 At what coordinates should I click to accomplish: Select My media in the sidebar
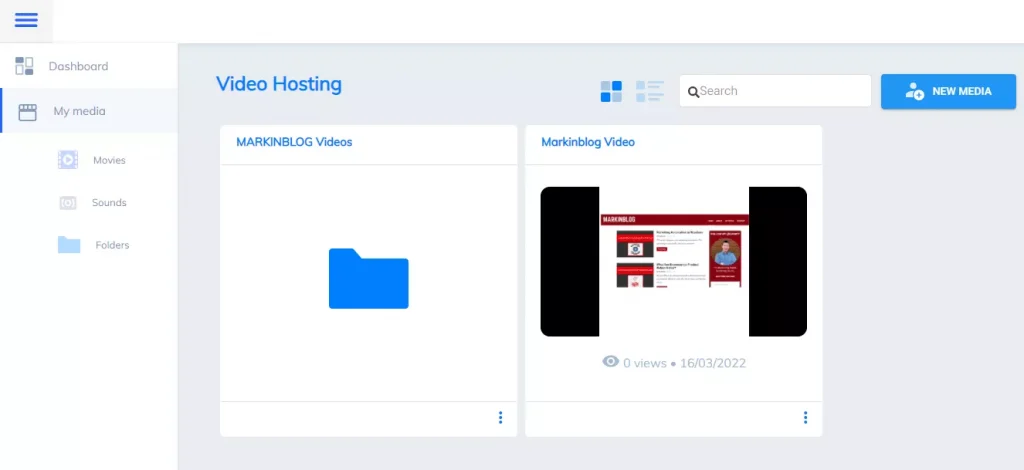79,112
